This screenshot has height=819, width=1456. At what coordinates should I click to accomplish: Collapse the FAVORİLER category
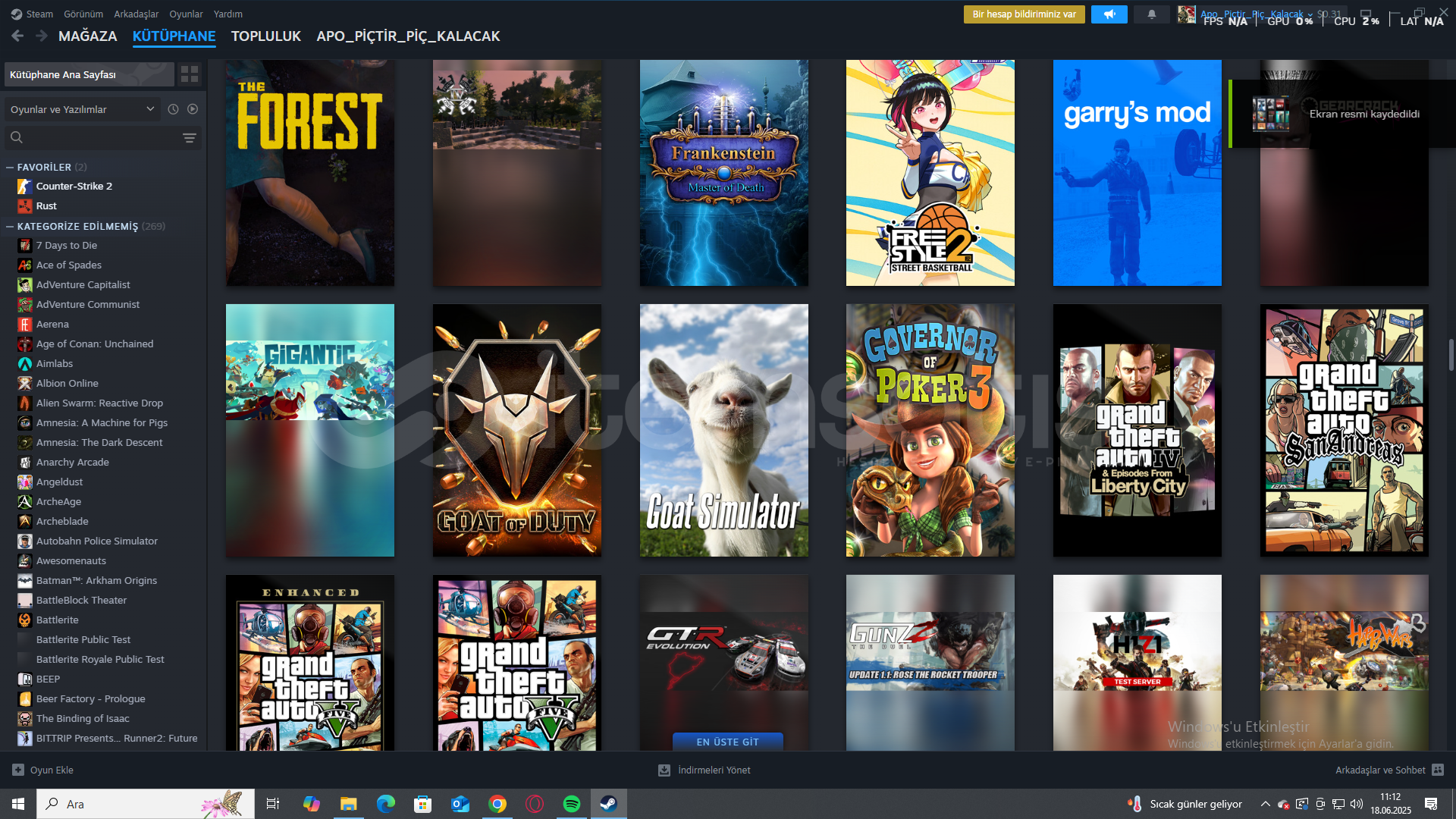(10, 167)
